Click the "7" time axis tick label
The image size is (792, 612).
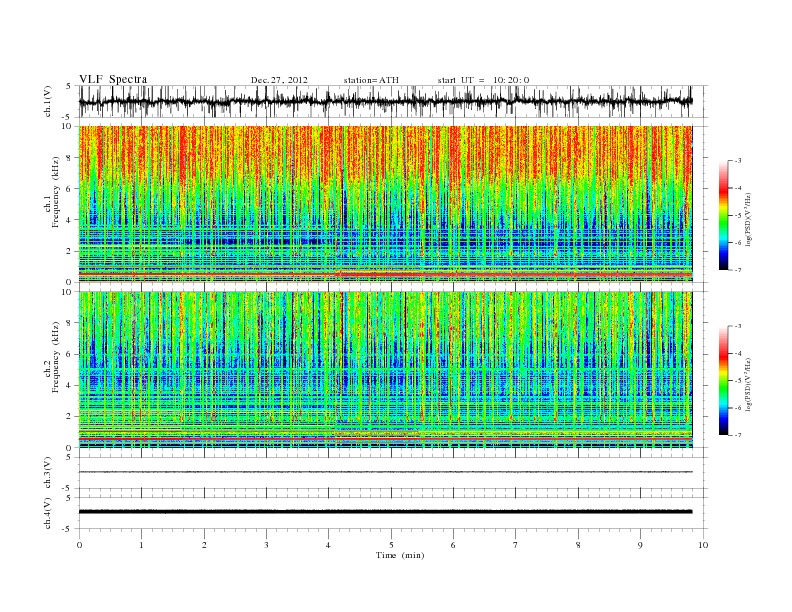pyautogui.click(x=516, y=545)
